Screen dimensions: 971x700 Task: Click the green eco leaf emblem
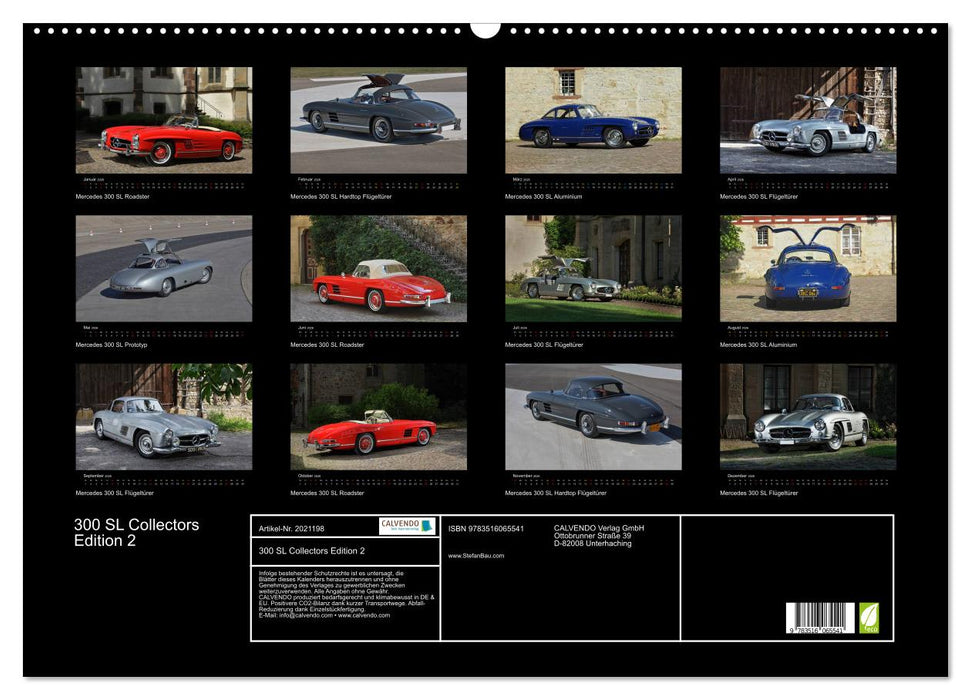coord(868,618)
